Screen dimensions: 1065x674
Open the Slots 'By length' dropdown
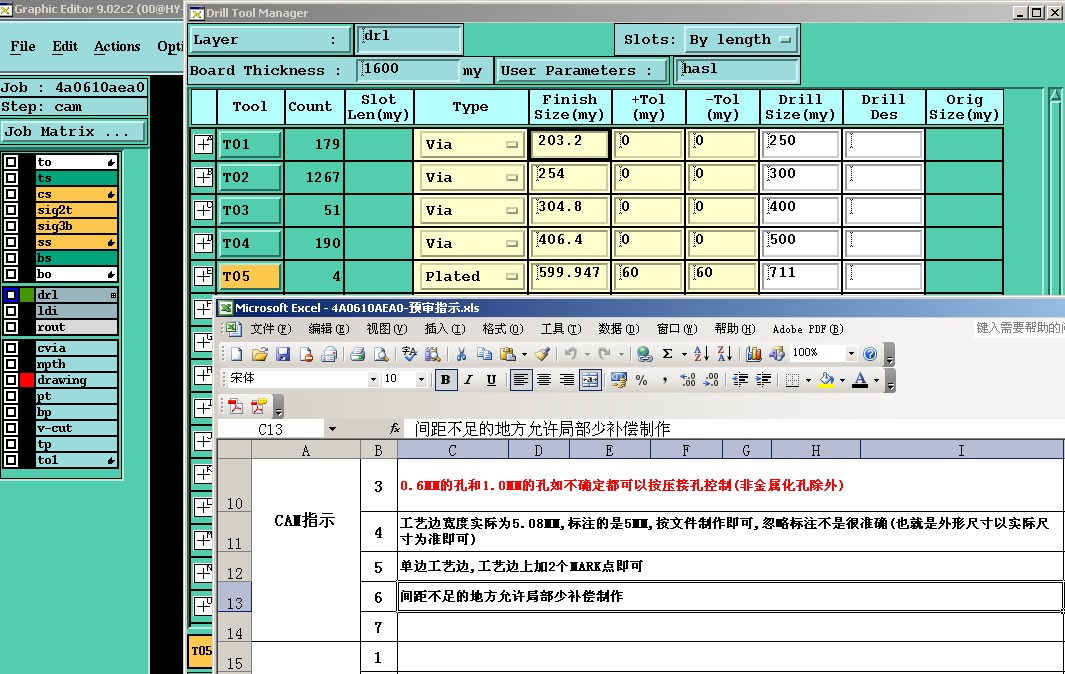740,39
